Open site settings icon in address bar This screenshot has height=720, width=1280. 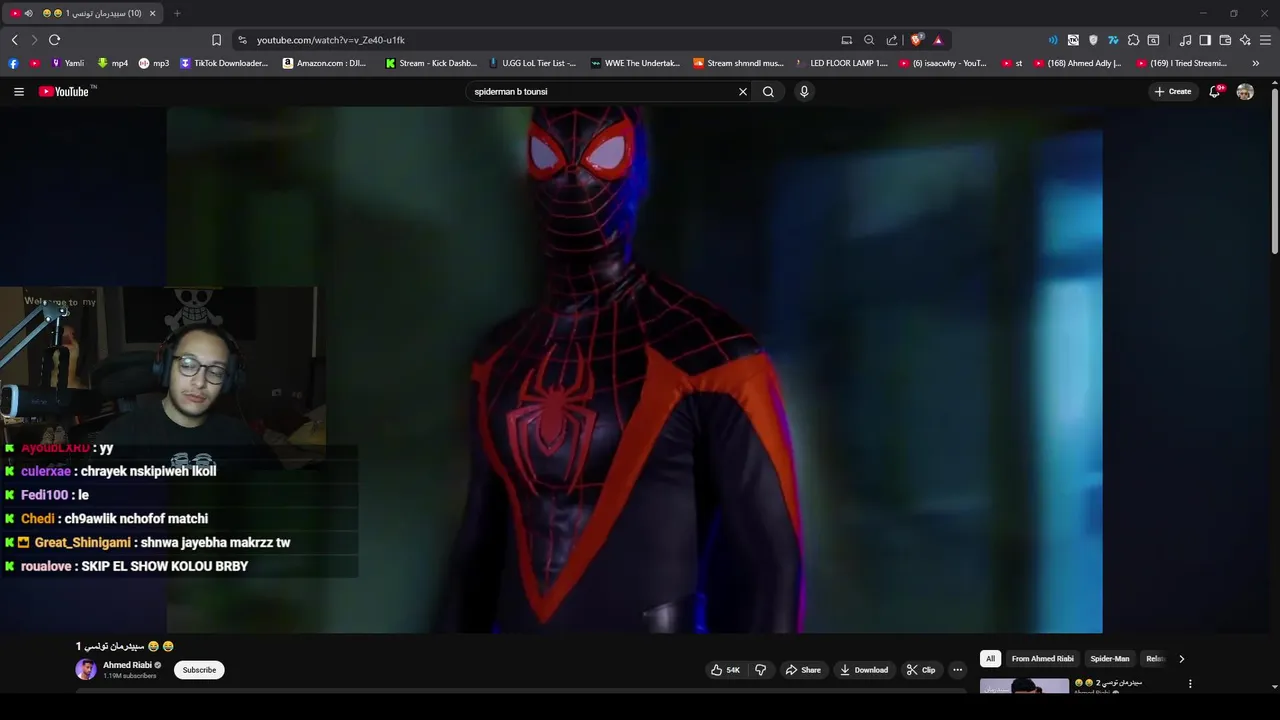coord(242,40)
